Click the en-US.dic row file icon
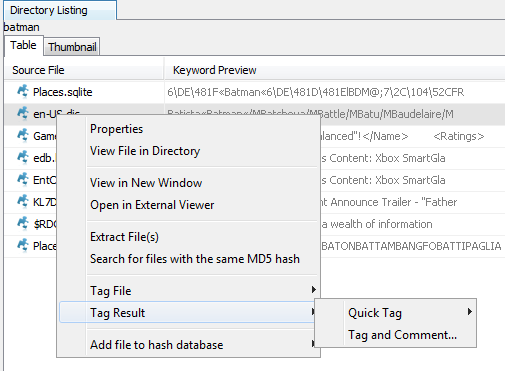505x371 pixels. coord(23,113)
